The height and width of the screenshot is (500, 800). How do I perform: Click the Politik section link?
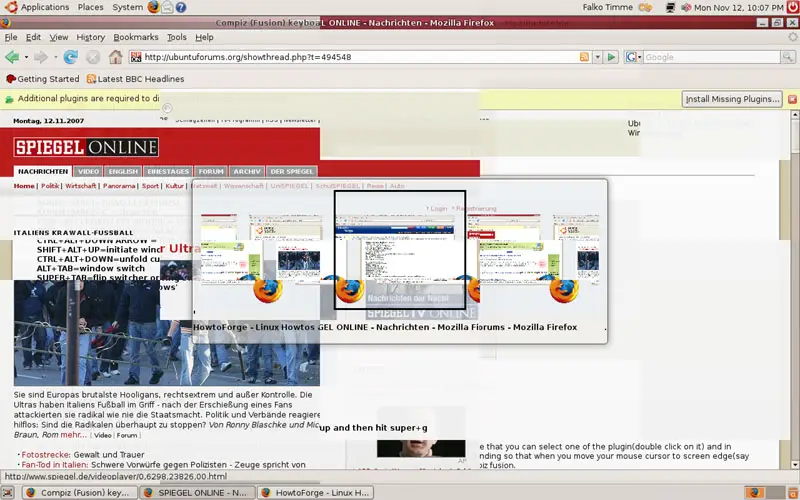(50, 186)
